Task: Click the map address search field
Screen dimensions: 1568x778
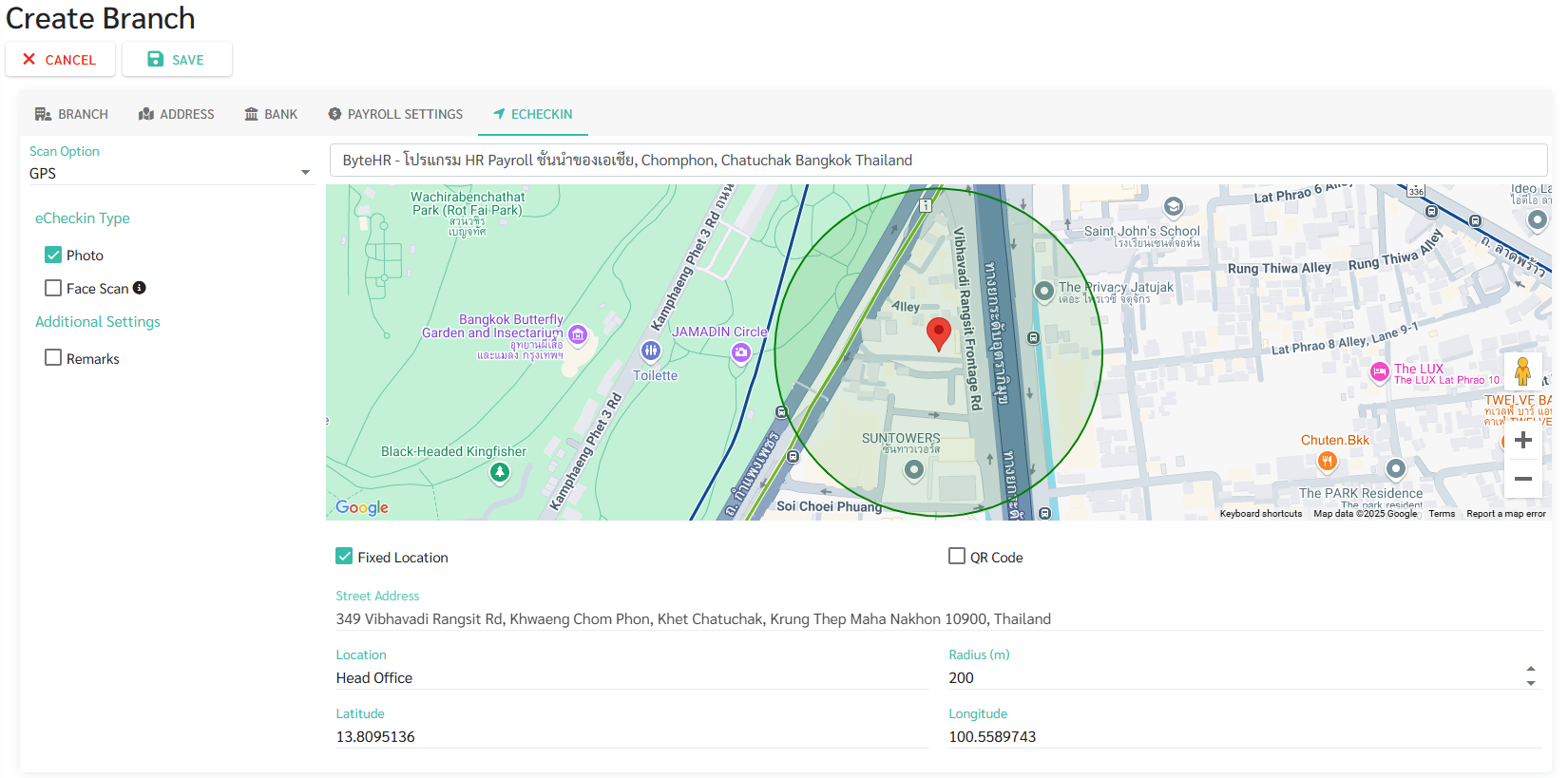Action: coord(939,160)
